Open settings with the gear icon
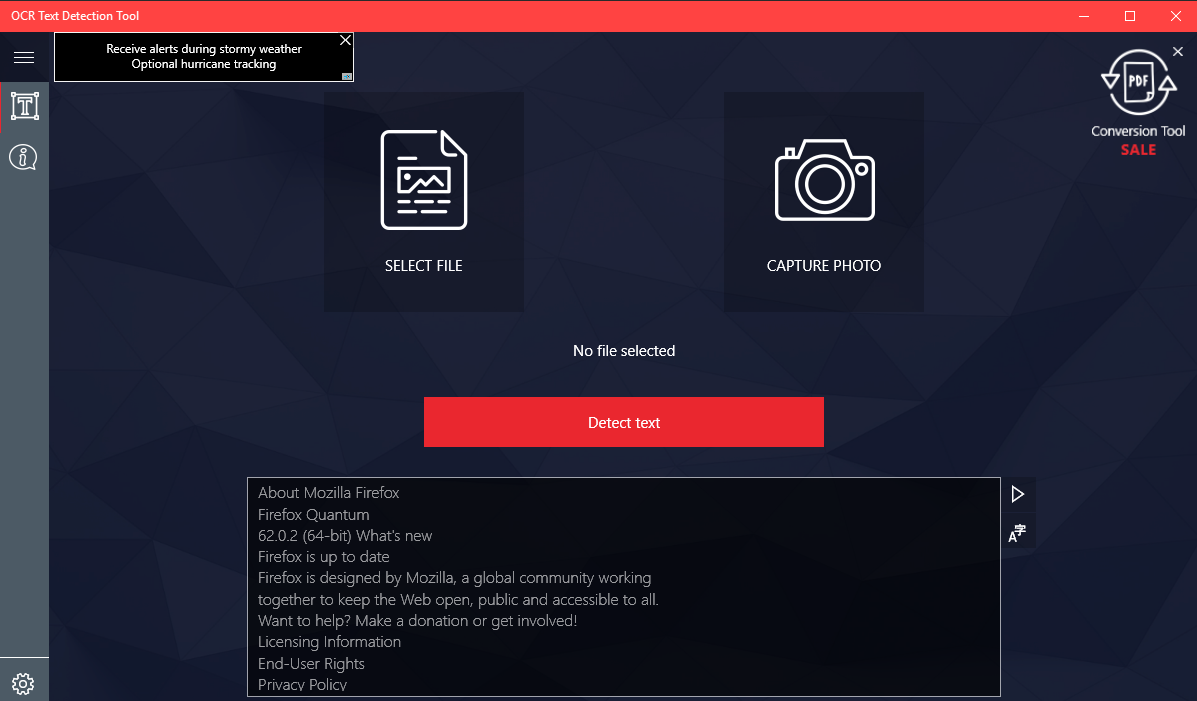Image resolution: width=1197 pixels, height=701 pixels. pos(24,684)
